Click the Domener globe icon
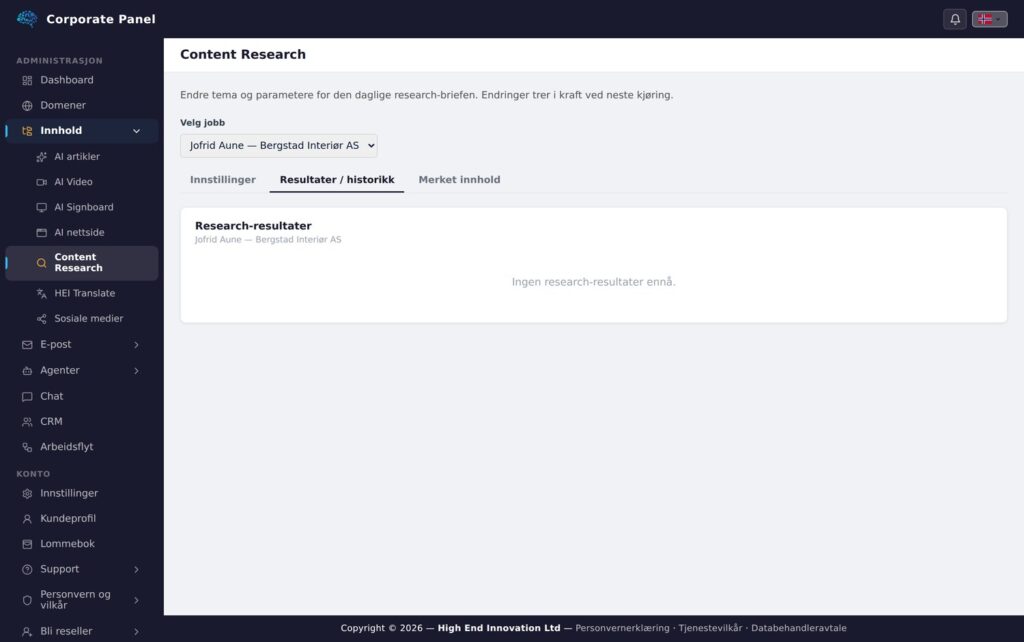 click(27, 106)
